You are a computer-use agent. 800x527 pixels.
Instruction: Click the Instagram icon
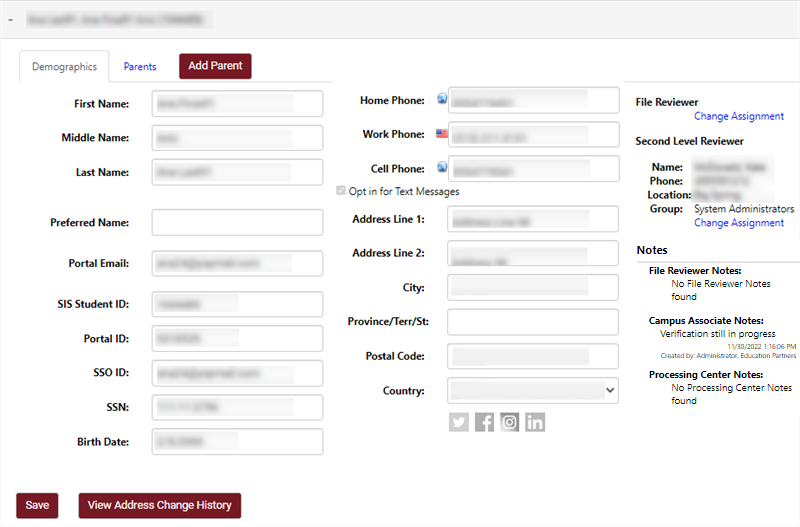pos(510,422)
